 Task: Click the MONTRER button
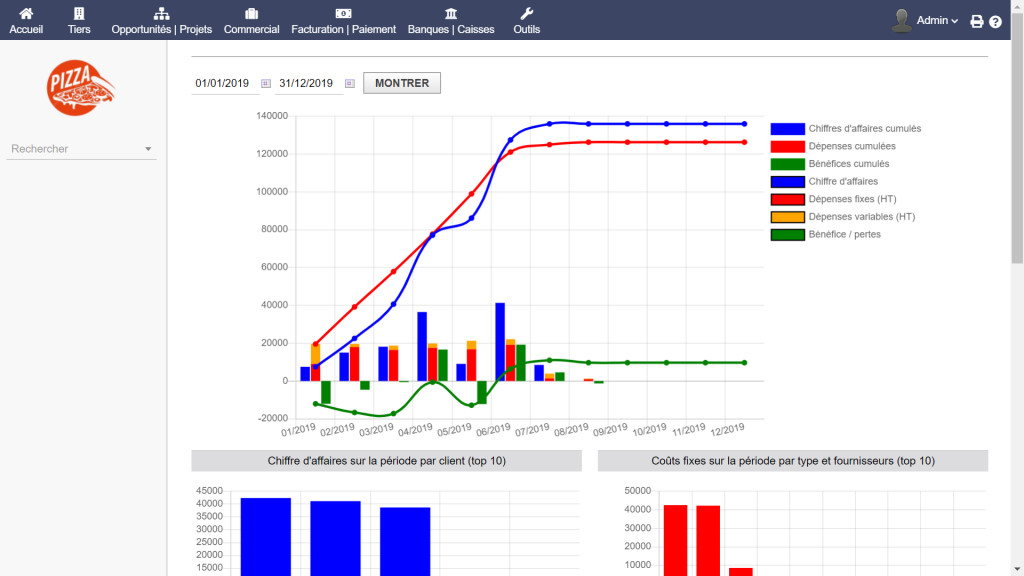click(x=402, y=83)
